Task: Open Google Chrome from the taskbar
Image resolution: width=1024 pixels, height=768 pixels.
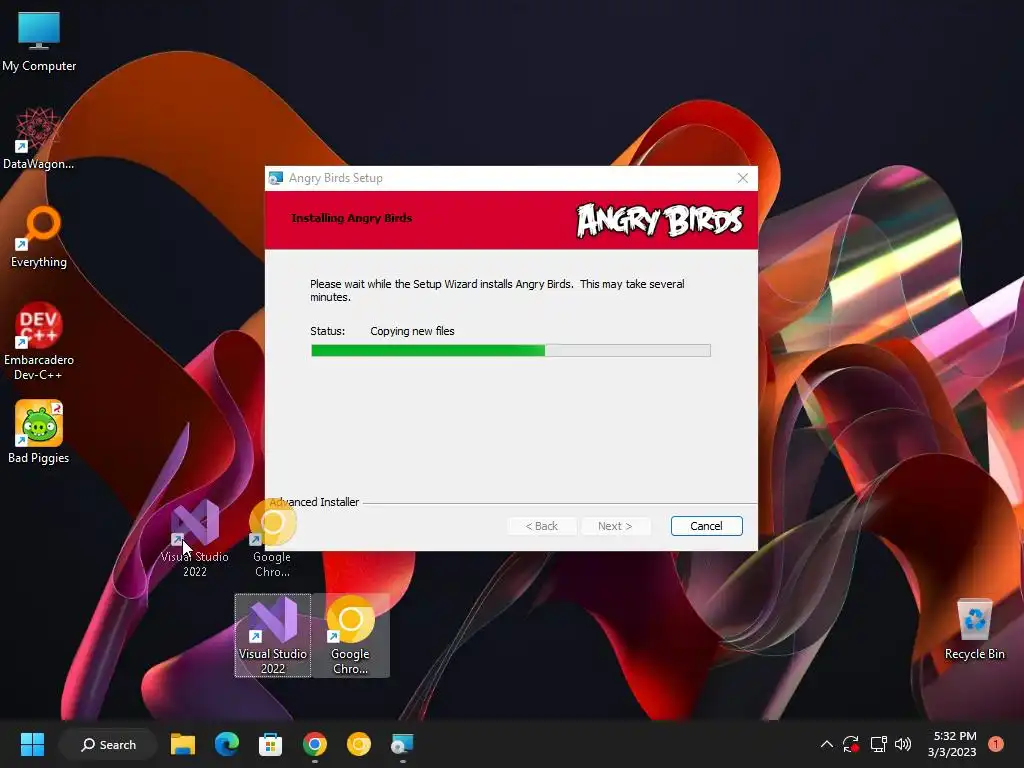Action: tap(315, 744)
